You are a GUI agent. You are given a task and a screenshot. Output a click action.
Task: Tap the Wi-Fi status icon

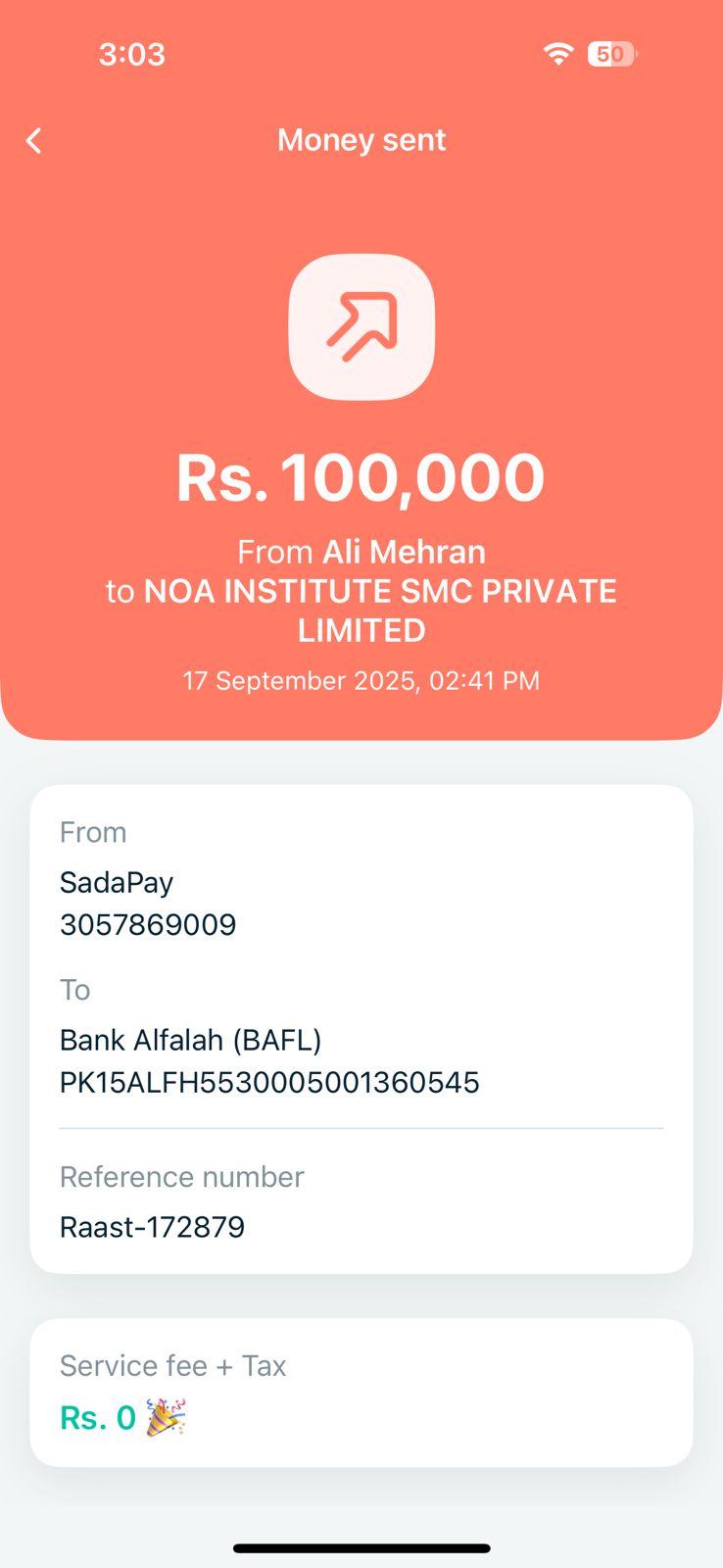(558, 54)
